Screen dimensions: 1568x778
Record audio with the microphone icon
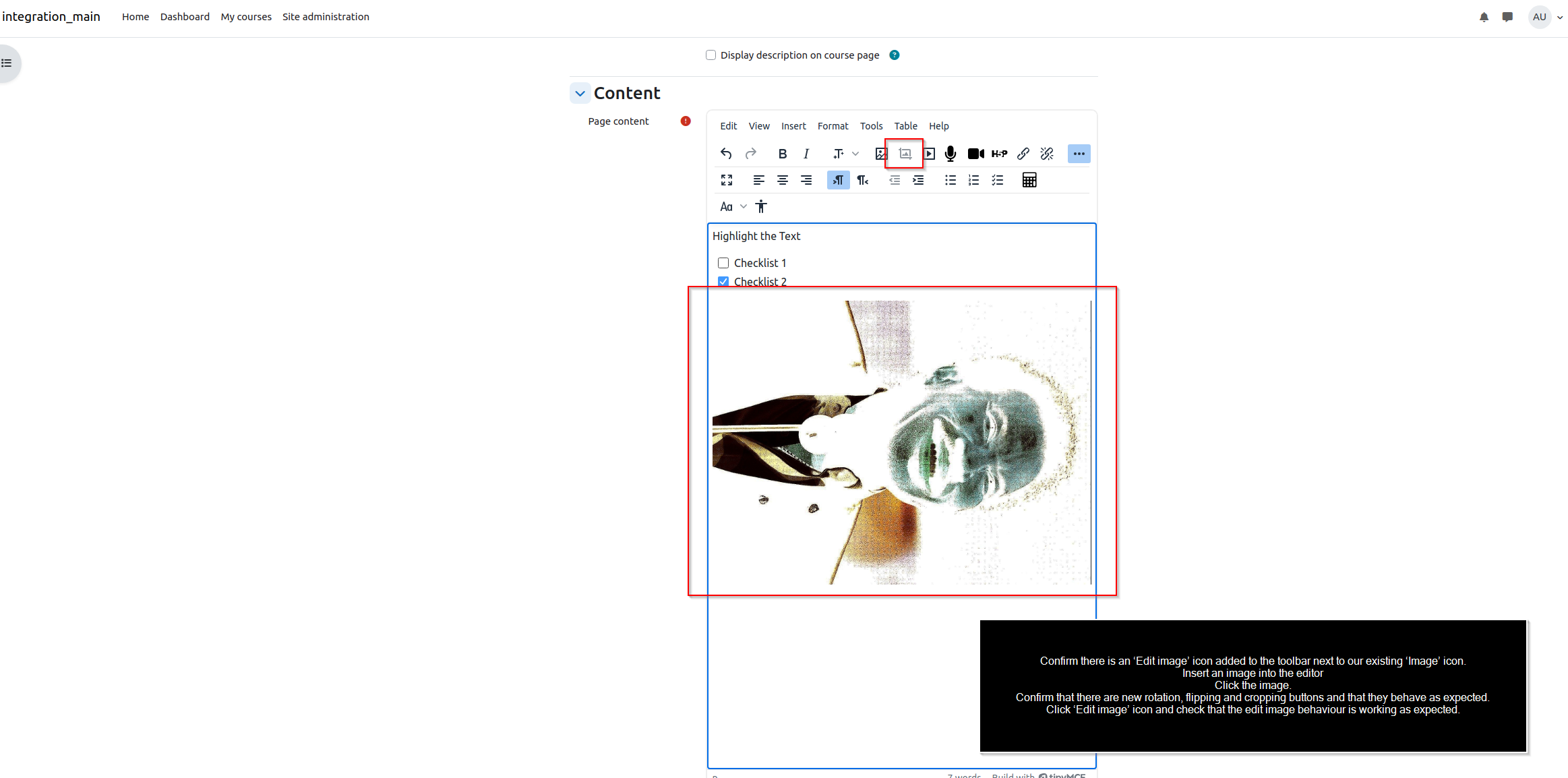[951, 154]
